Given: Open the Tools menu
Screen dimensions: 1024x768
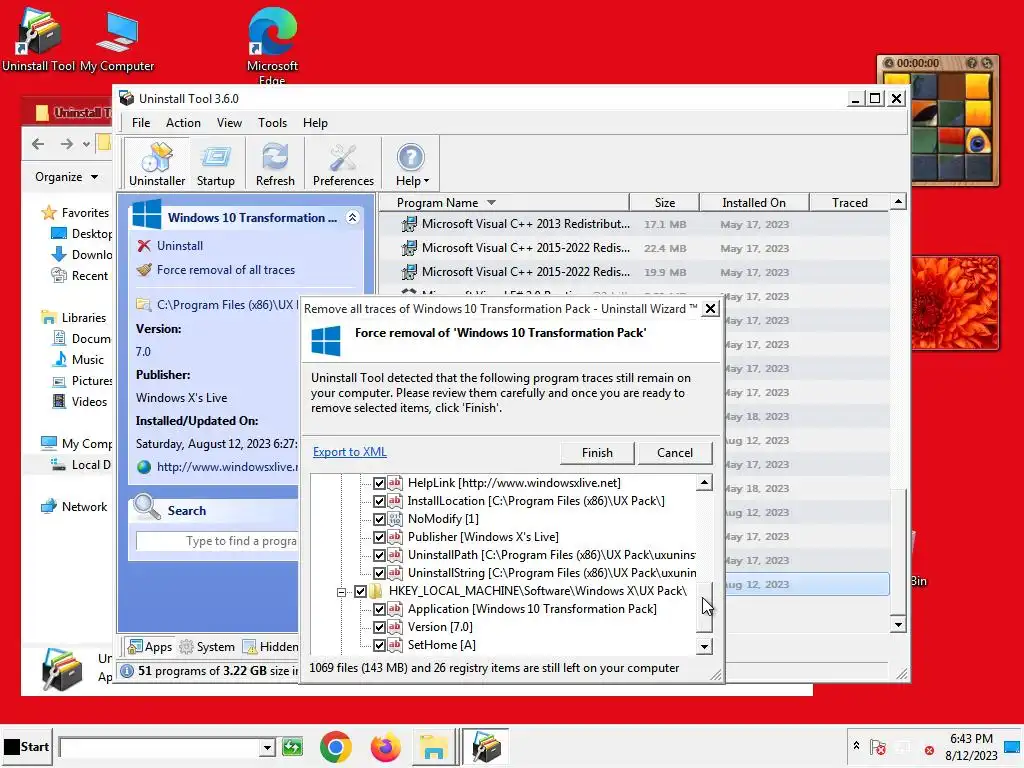Looking at the screenshot, I should click(272, 123).
